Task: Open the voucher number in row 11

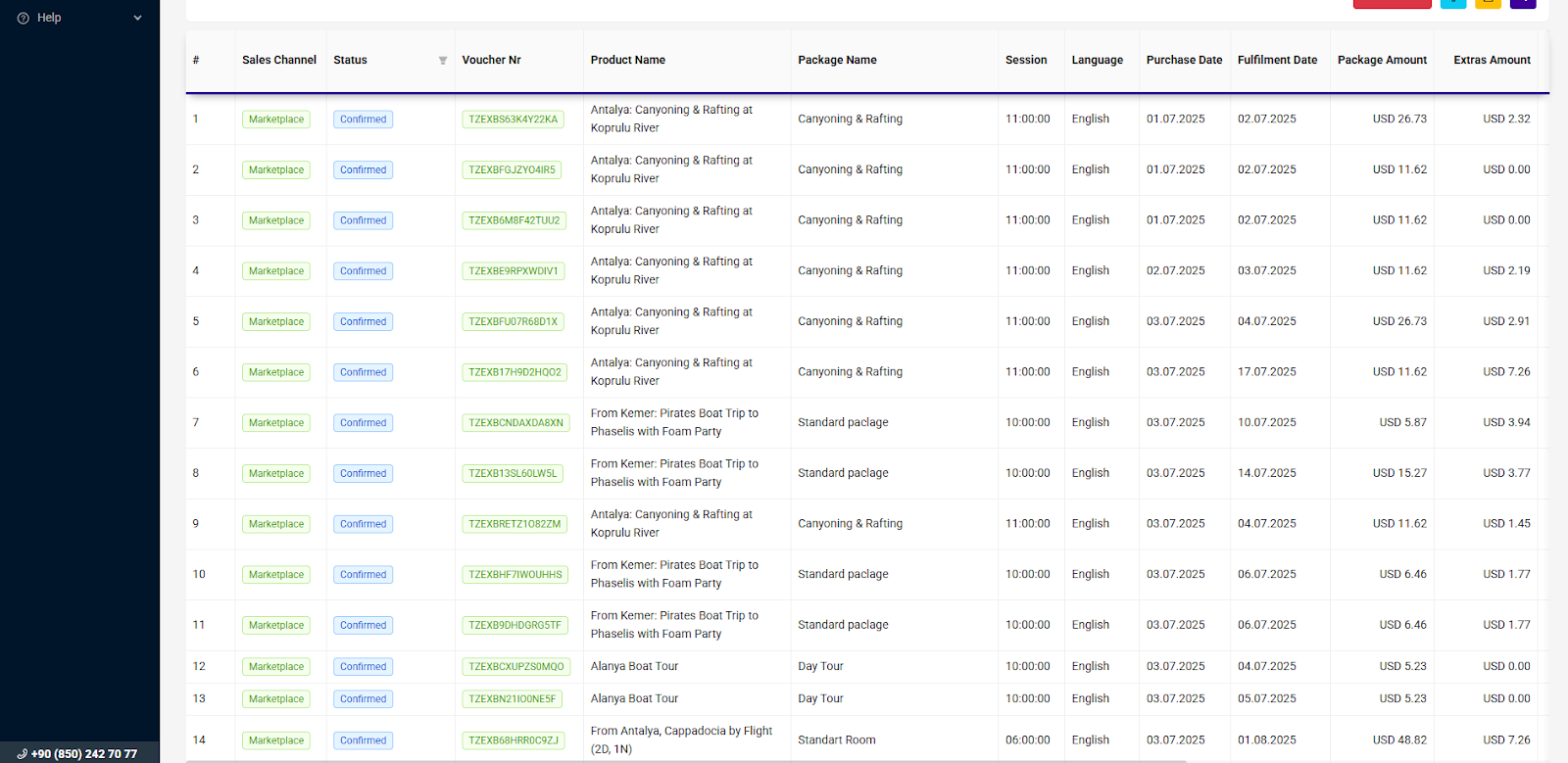Action: click(x=515, y=625)
